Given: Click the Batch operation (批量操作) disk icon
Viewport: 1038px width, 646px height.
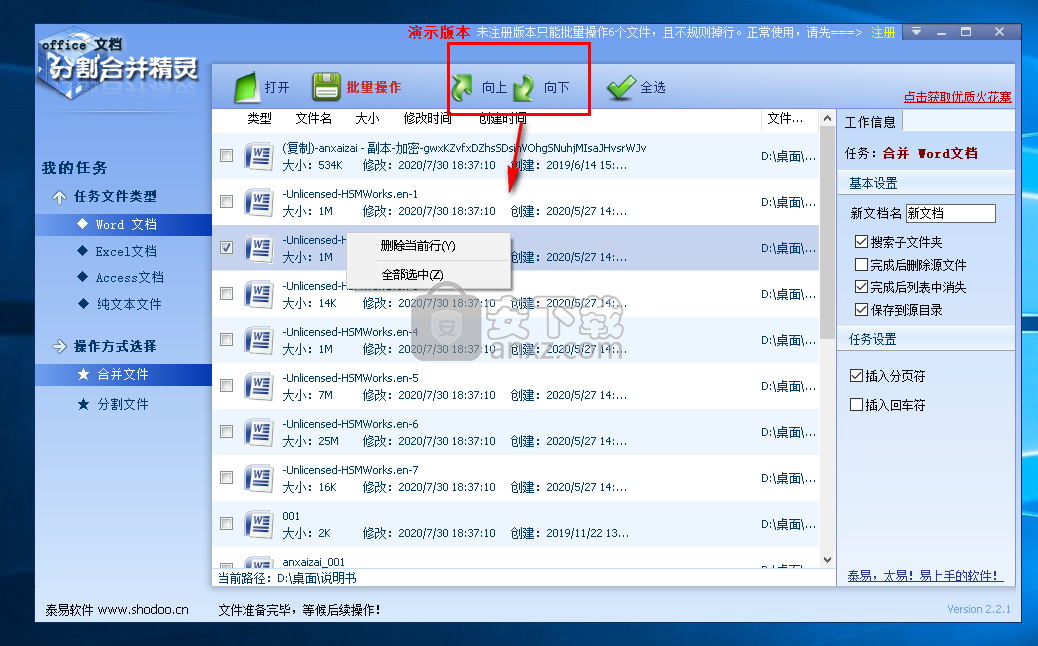Looking at the screenshot, I should (x=326, y=87).
